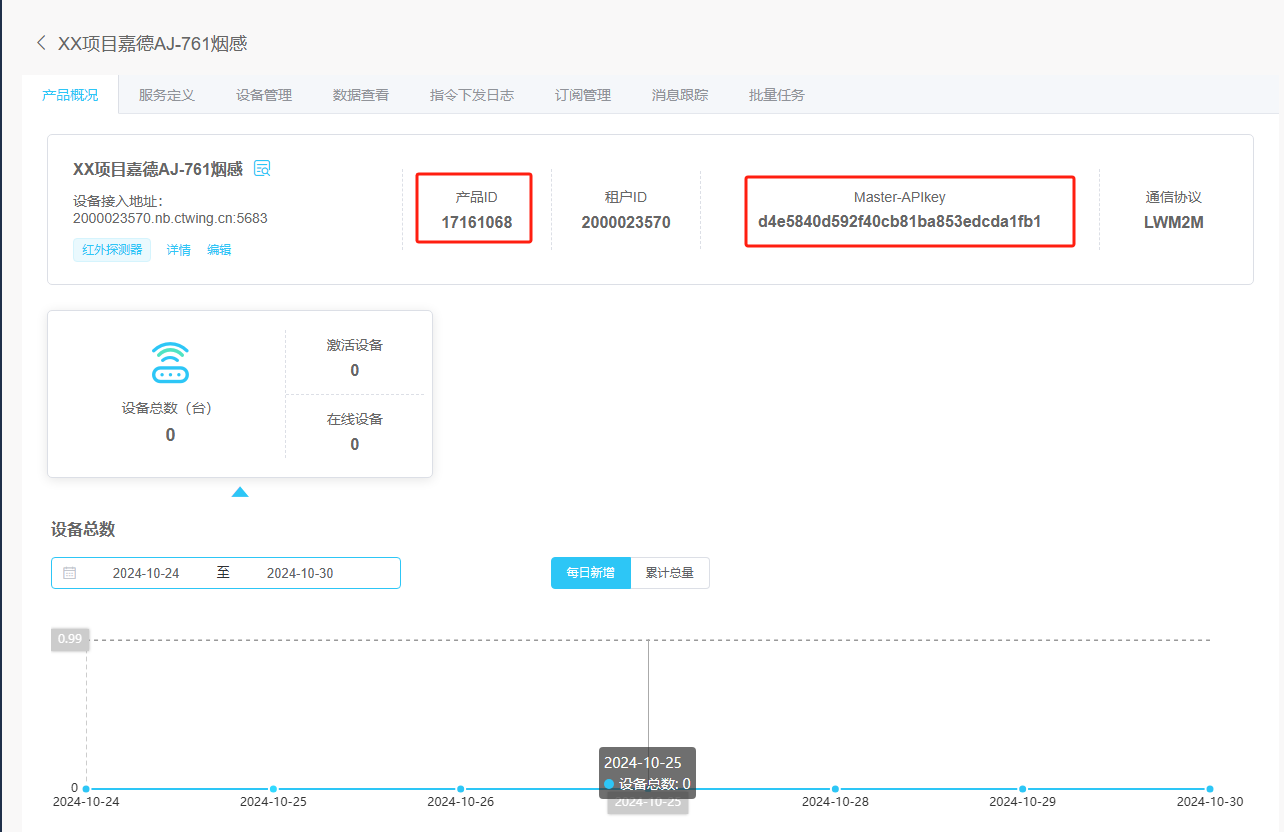This screenshot has width=1284, height=832.
Task: Open the 订阅管理 tab
Action: click(583, 95)
